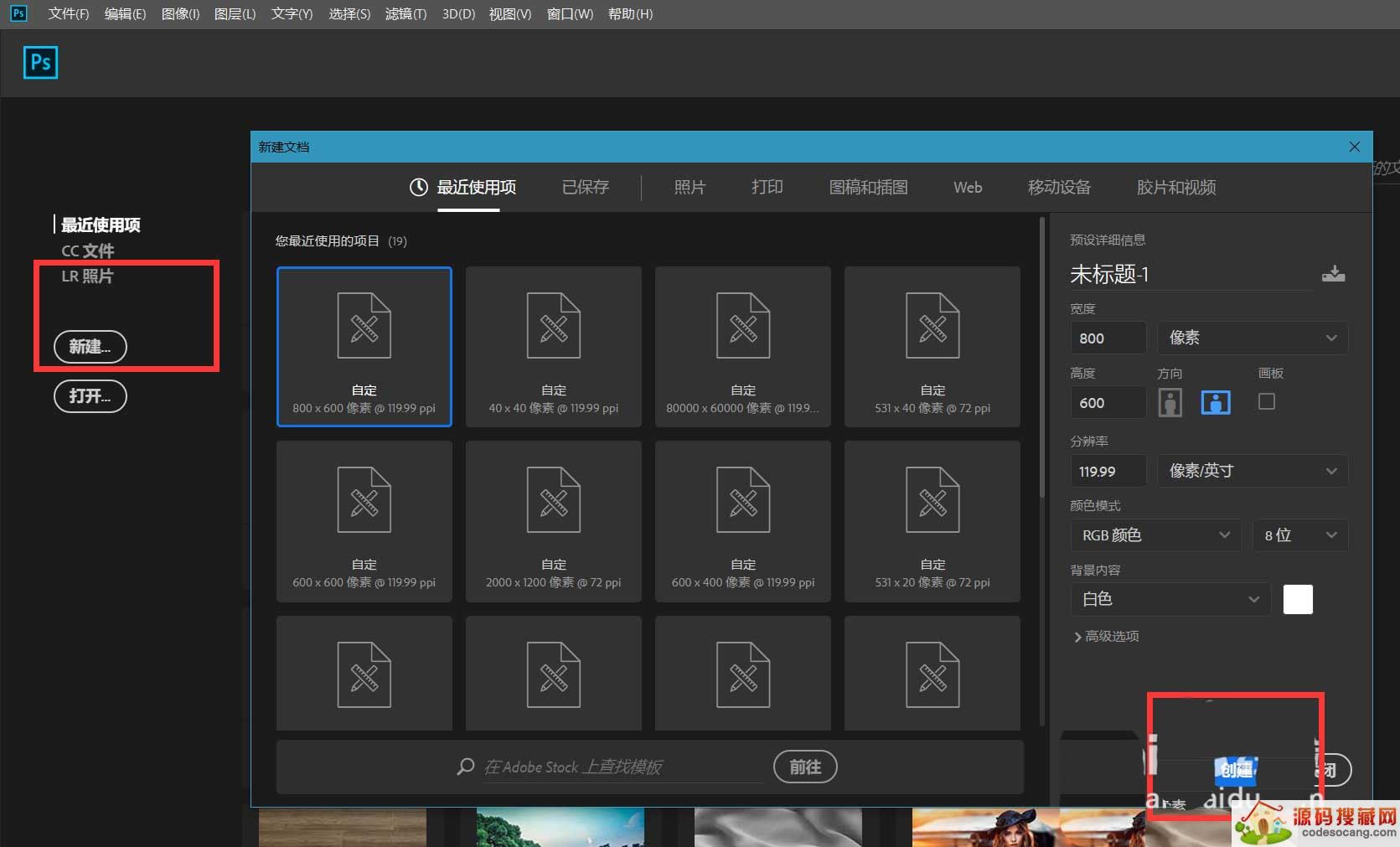Open the width unit 像素 dropdown
1400x847 pixels.
[1253, 338]
